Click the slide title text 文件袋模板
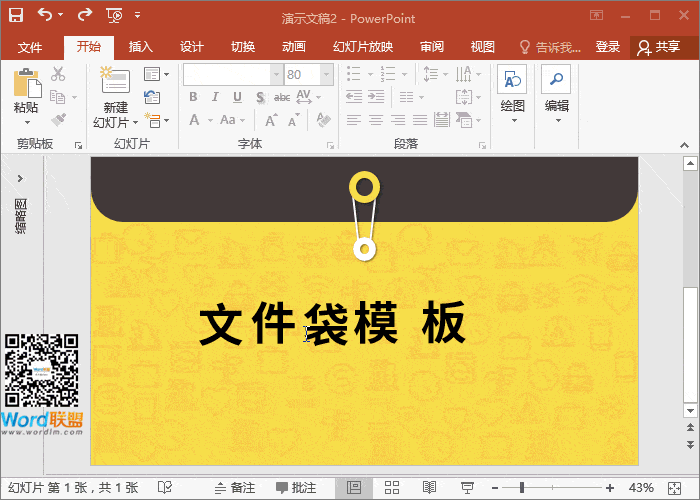 (x=332, y=325)
